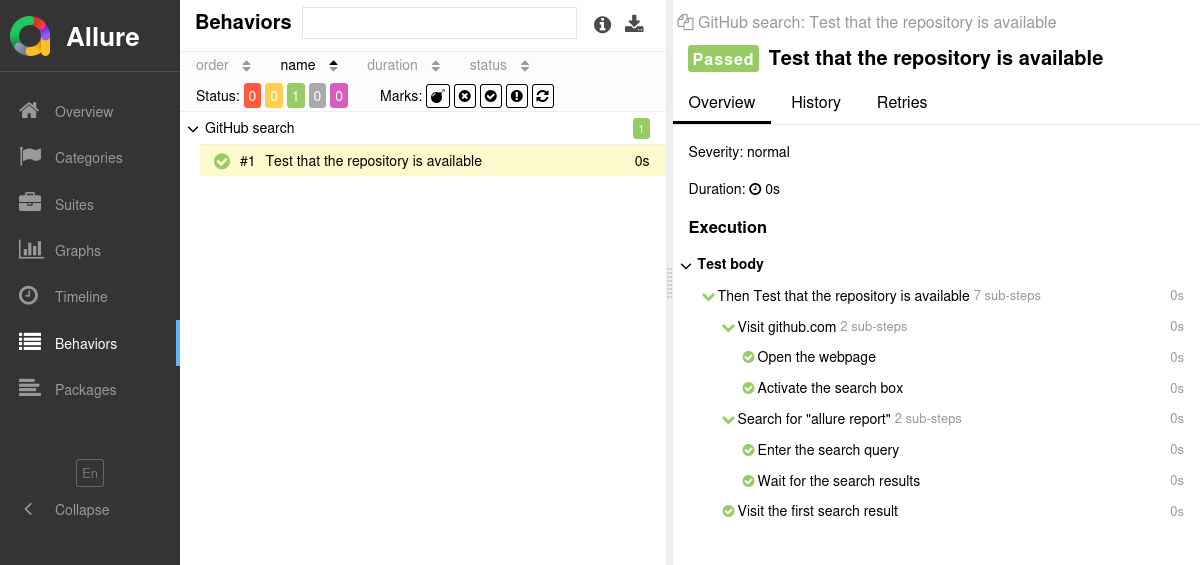Collapse the Visit github.com step
This screenshot has height=565, width=1200.
click(728, 327)
